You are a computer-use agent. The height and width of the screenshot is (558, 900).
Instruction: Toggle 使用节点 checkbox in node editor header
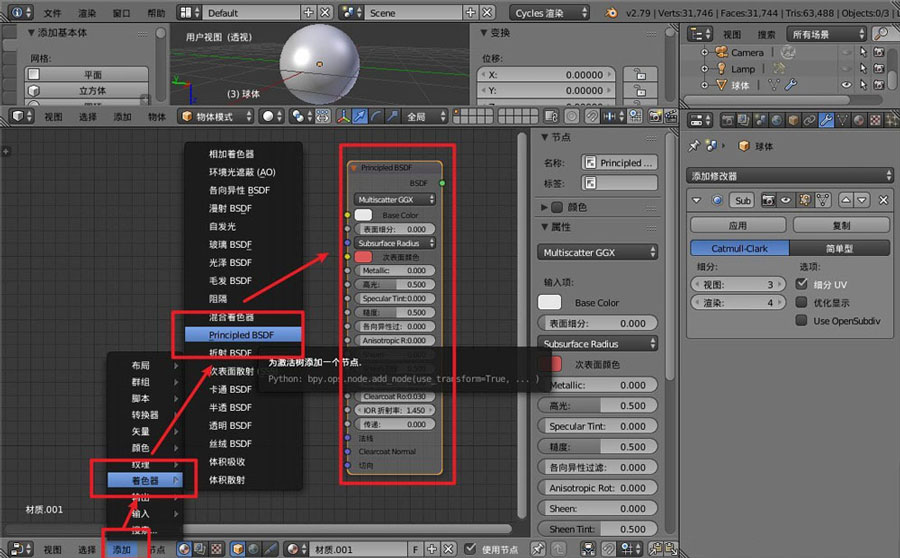coord(470,549)
